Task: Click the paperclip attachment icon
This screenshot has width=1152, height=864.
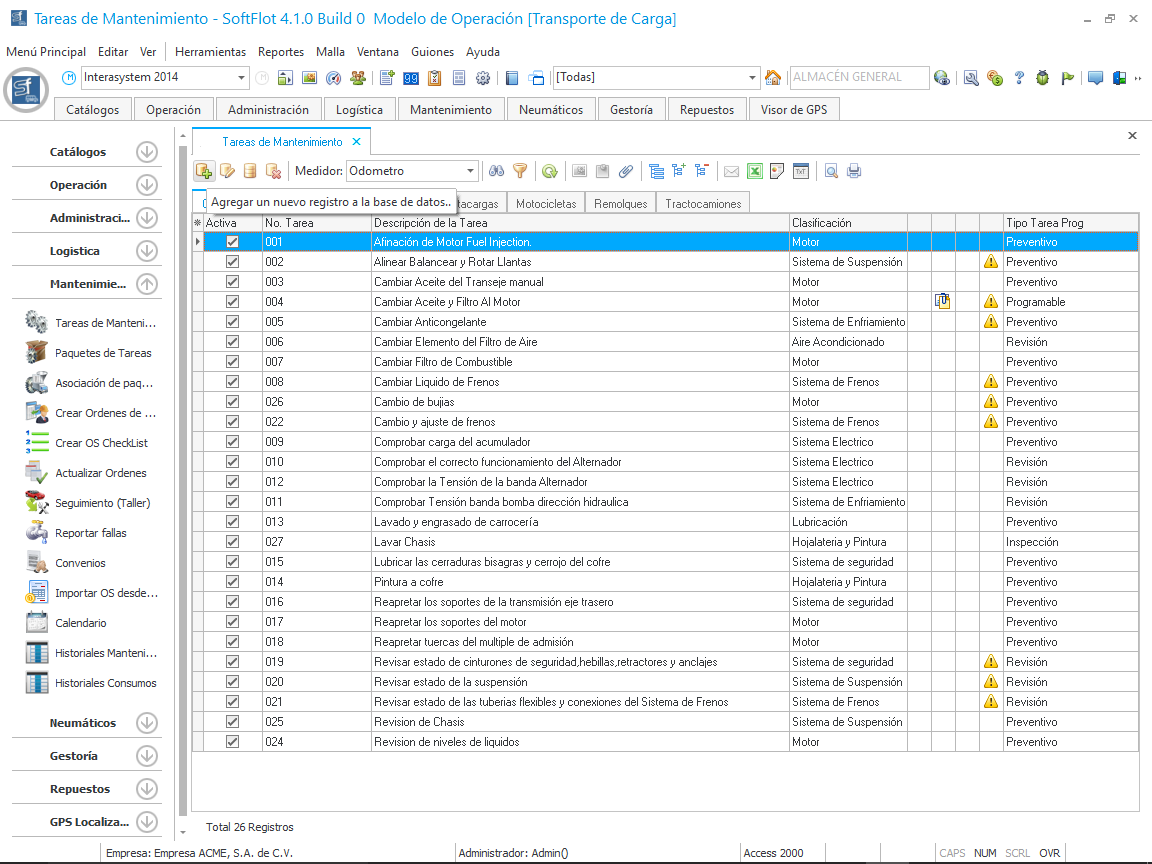Action: pos(626,171)
